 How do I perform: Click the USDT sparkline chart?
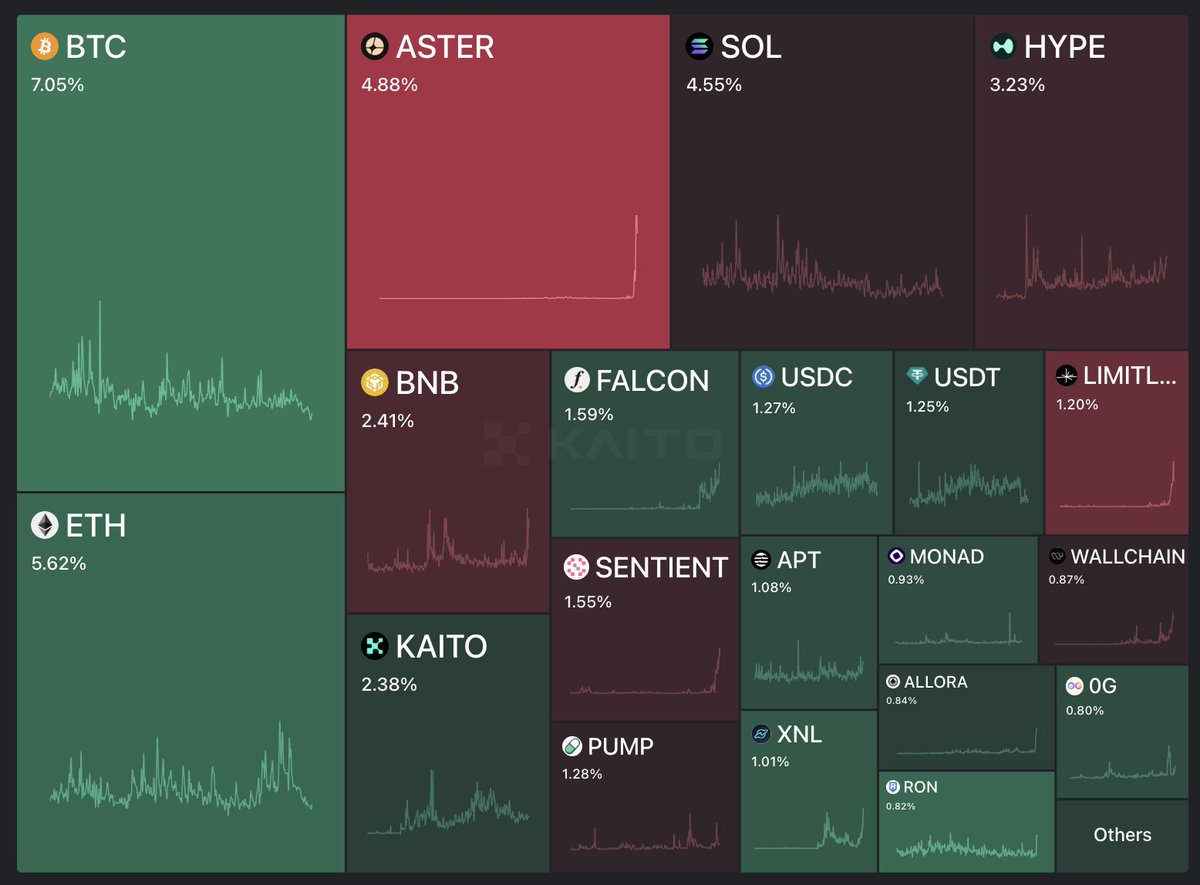[969, 486]
